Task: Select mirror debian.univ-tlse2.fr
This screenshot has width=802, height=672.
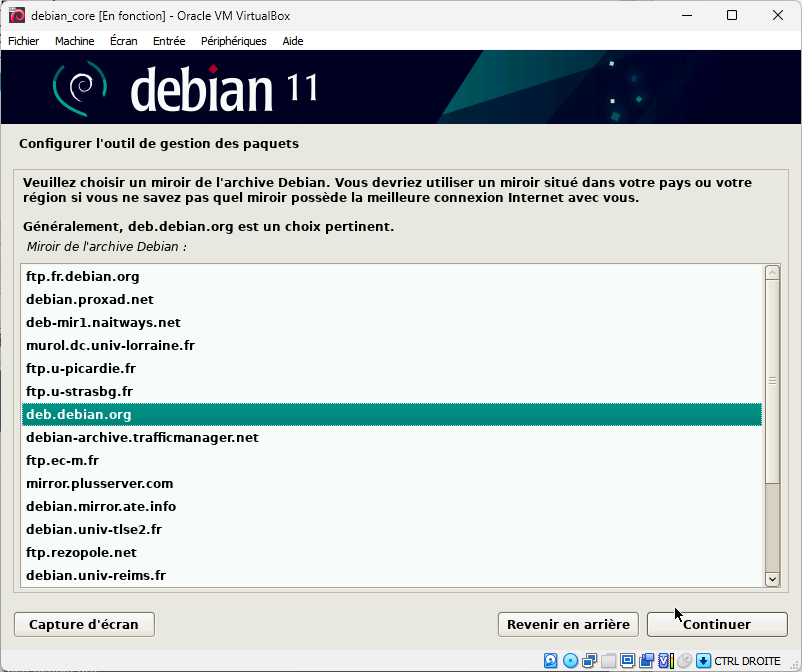Action: (x=392, y=529)
